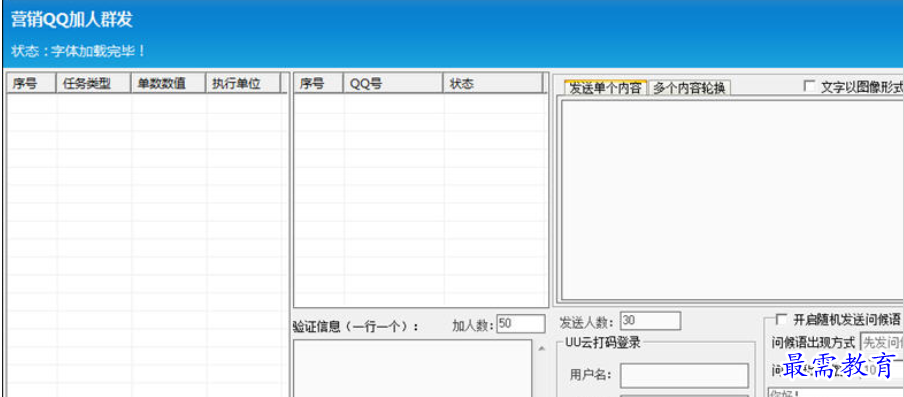Click the UU云打码登录 group label
Image resolution: width=904 pixels, height=397 pixels.
point(603,342)
